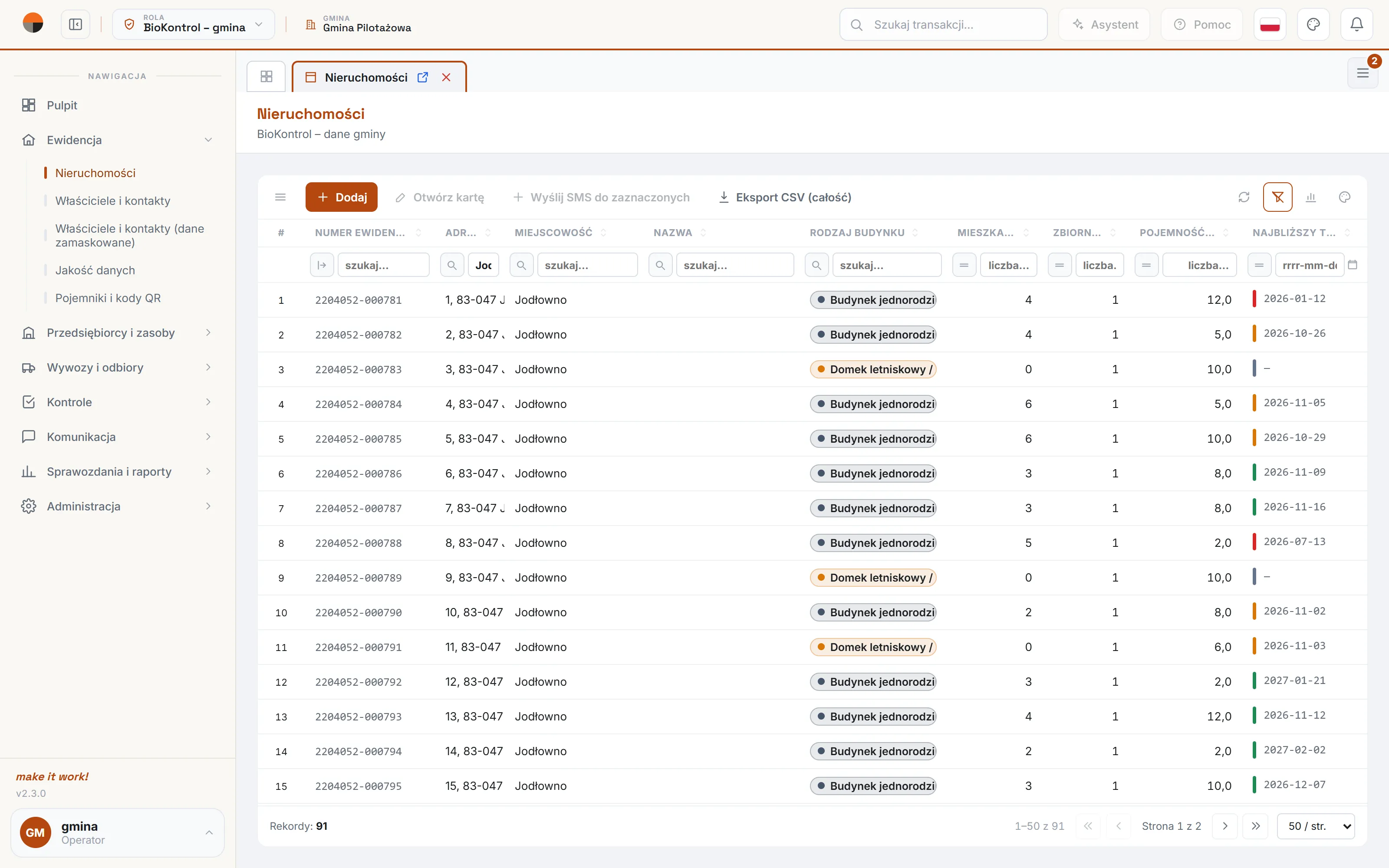Go to next page arrow
Image resolution: width=1389 pixels, height=868 pixels.
[1225, 826]
